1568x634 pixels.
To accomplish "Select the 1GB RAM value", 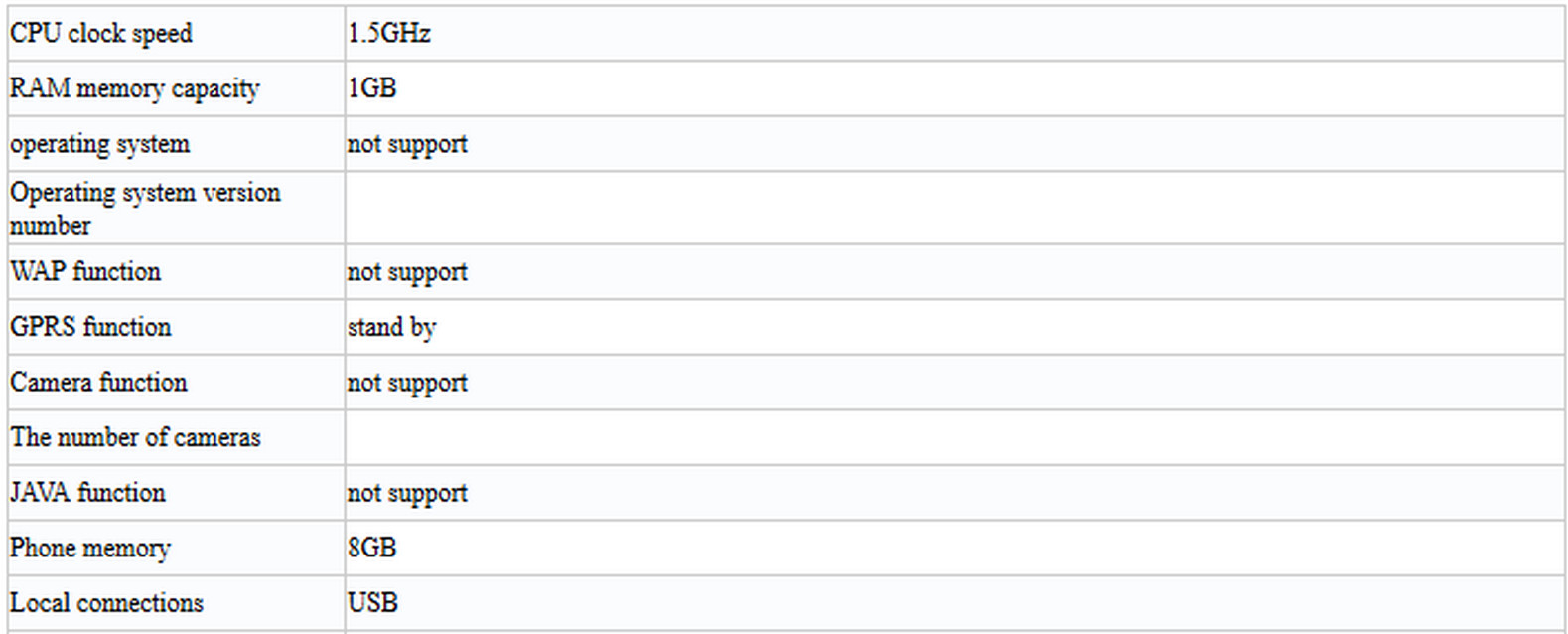I will tap(372, 88).
